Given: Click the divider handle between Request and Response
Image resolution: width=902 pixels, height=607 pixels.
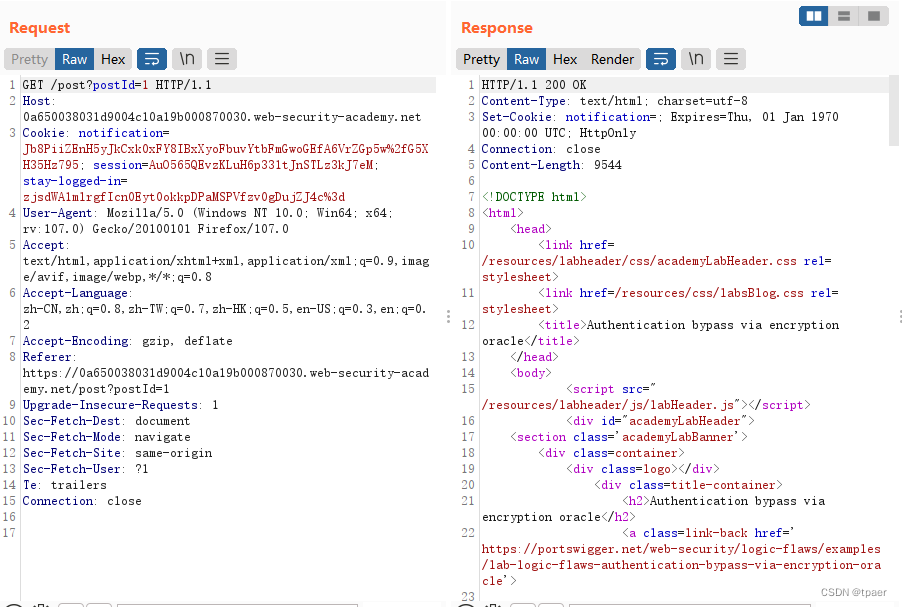Looking at the screenshot, I should tap(448, 316).
